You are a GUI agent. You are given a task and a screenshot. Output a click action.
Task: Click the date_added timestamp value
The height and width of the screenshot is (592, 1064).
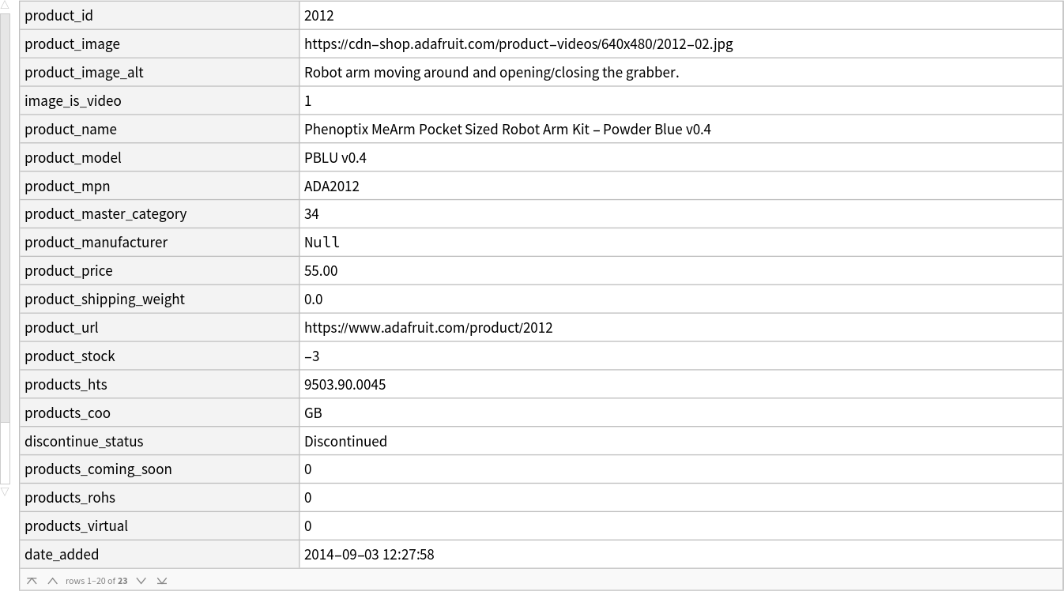pyautogui.click(x=369, y=554)
